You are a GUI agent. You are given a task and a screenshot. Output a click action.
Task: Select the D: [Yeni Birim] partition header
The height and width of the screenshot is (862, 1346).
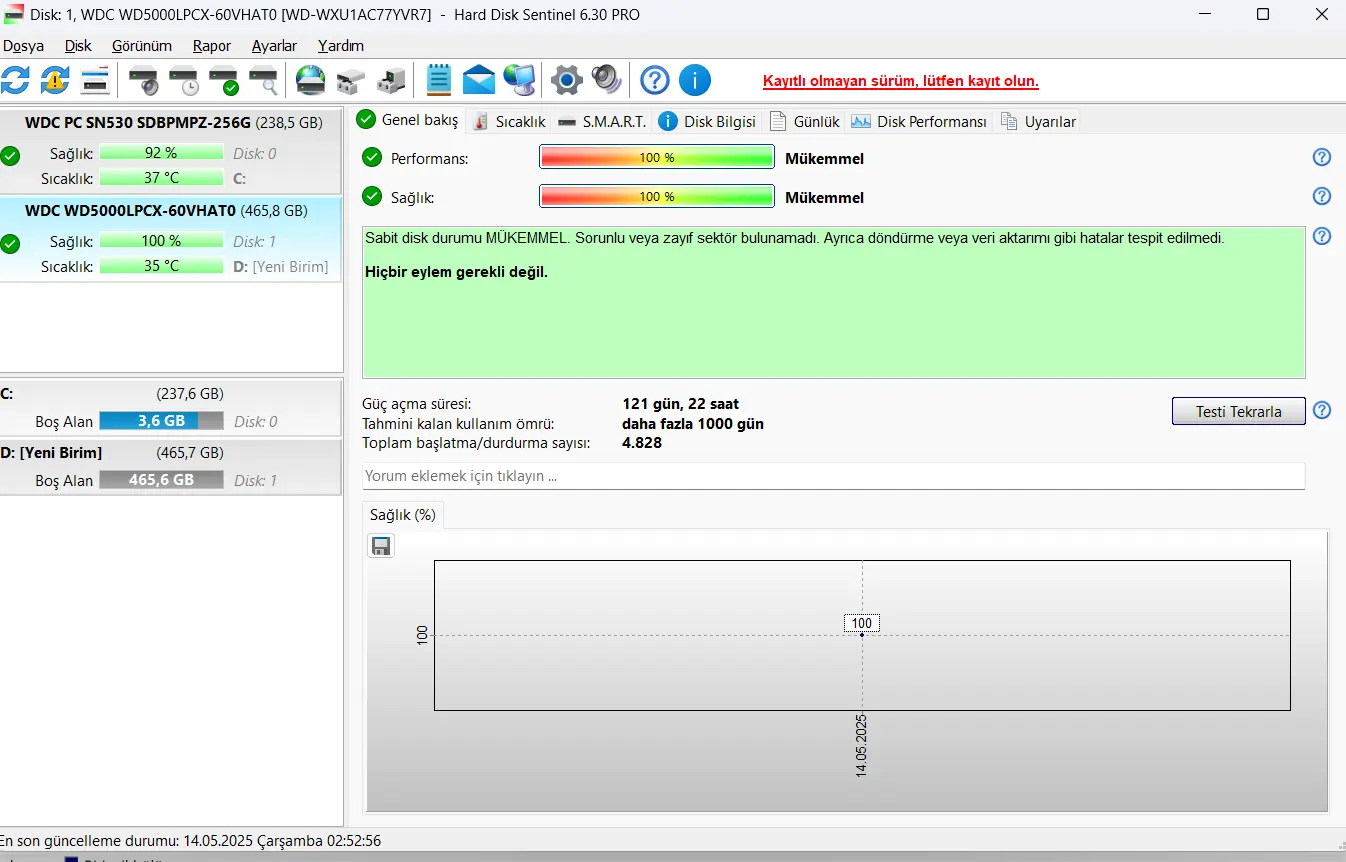click(x=171, y=453)
